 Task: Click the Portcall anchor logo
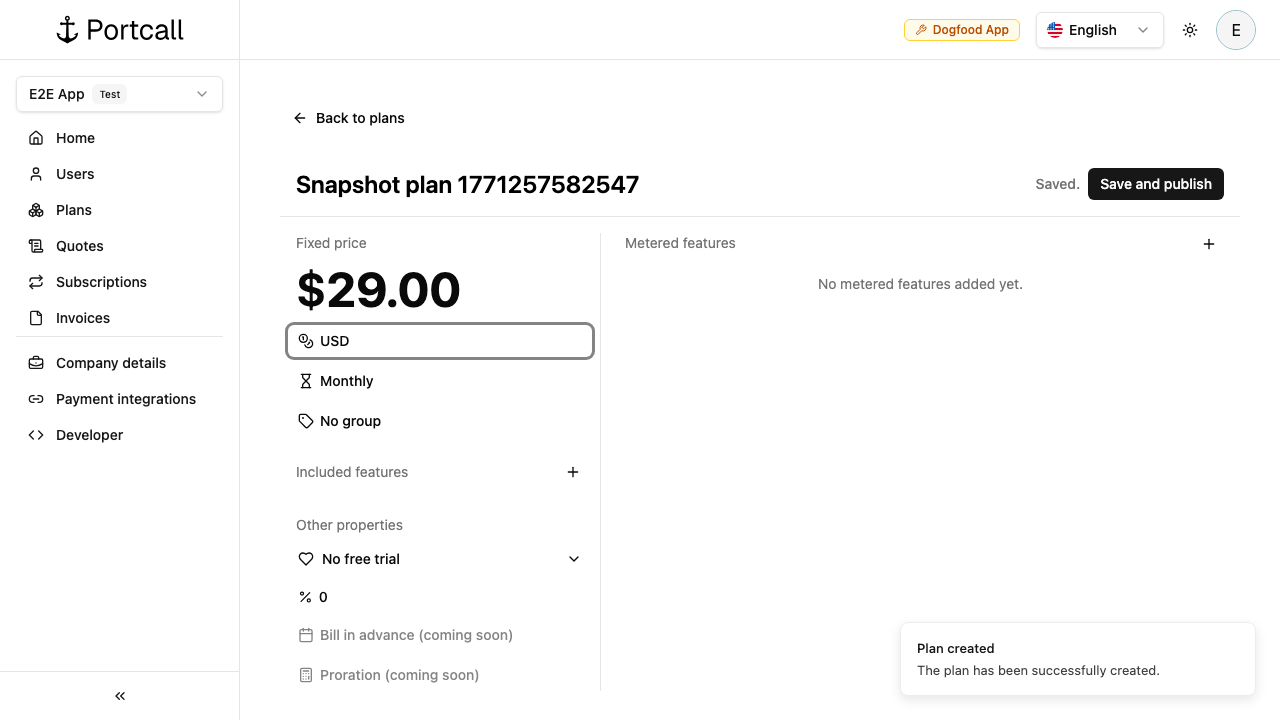(68, 30)
